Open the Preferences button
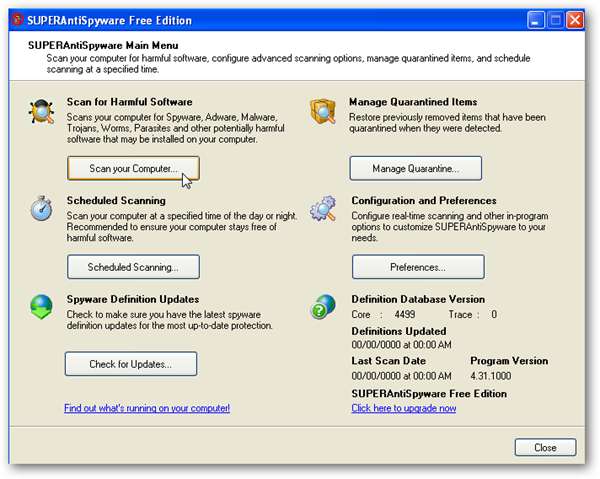Image resolution: width=600 pixels, height=479 pixels. pos(418,267)
